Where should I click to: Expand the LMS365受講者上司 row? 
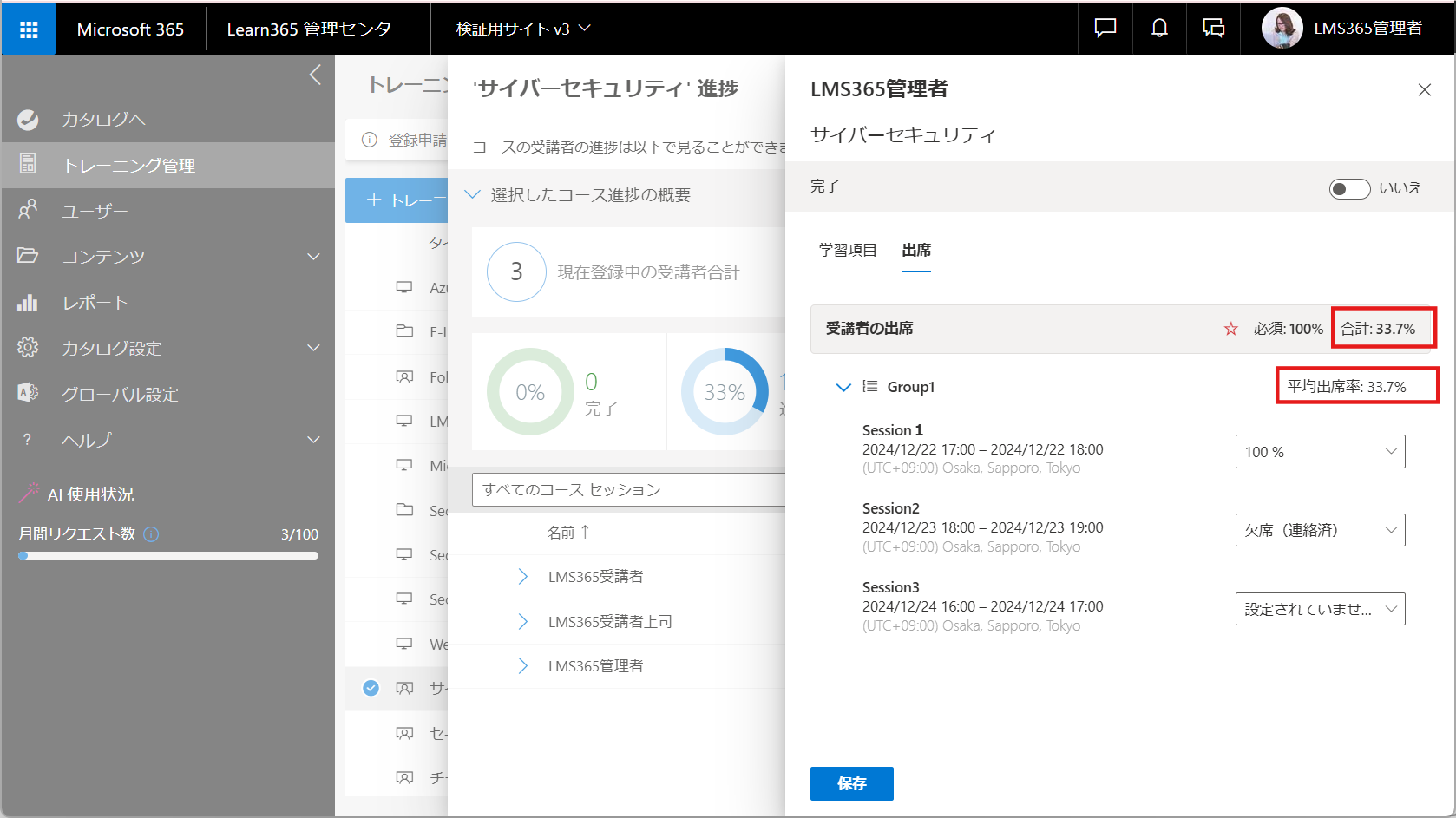pos(522,621)
